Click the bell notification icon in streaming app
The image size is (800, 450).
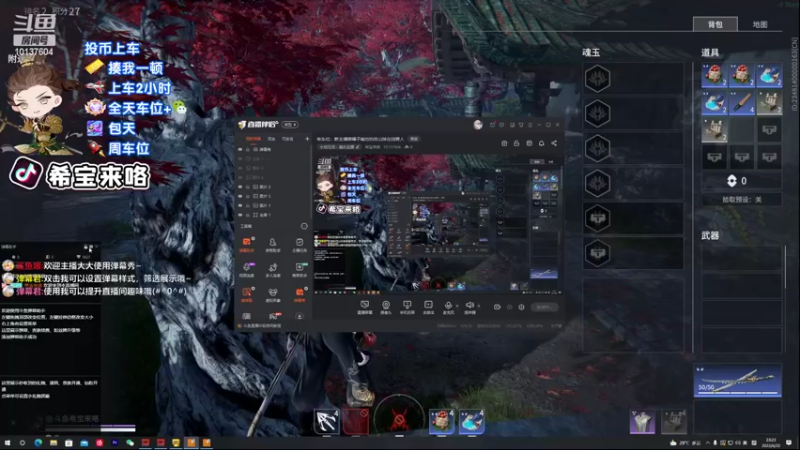coord(541,143)
